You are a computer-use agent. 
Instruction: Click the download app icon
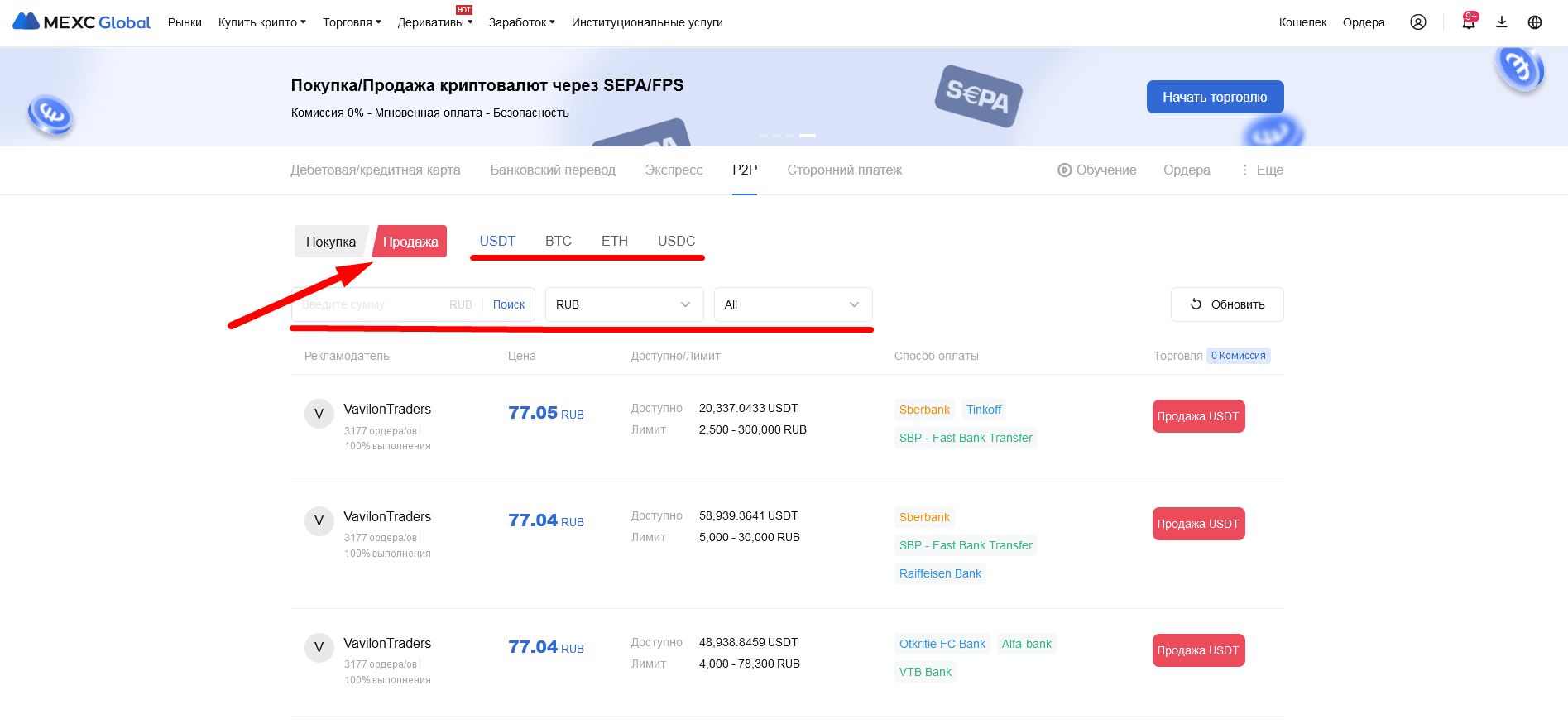point(1502,22)
